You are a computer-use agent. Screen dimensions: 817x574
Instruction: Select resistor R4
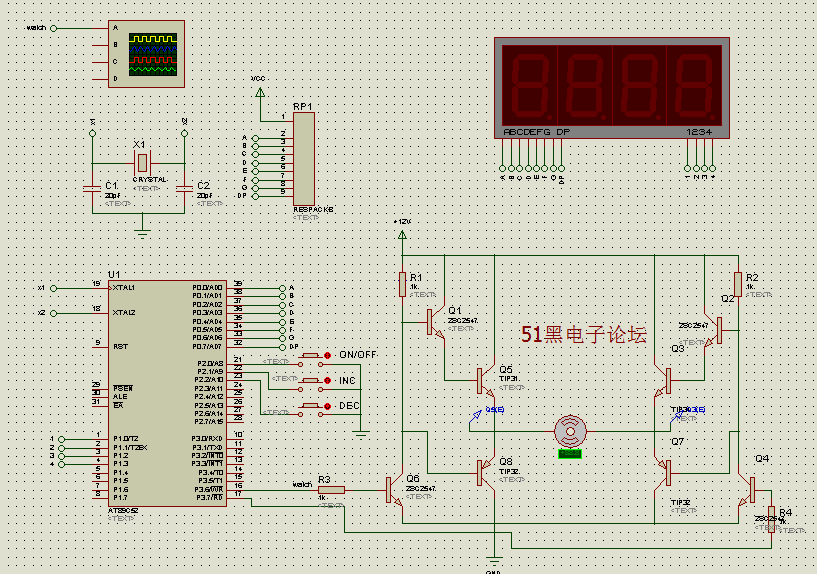click(771, 519)
